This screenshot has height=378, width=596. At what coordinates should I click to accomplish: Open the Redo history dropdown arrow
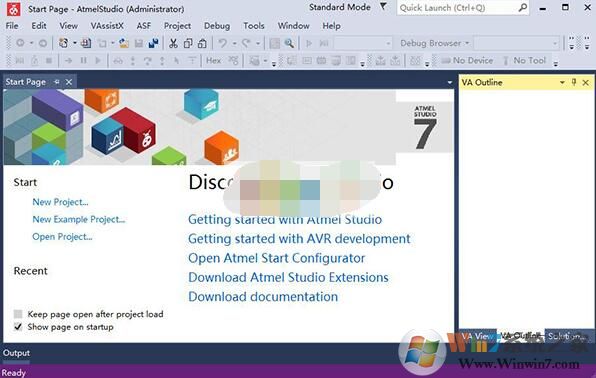click(x=258, y=43)
